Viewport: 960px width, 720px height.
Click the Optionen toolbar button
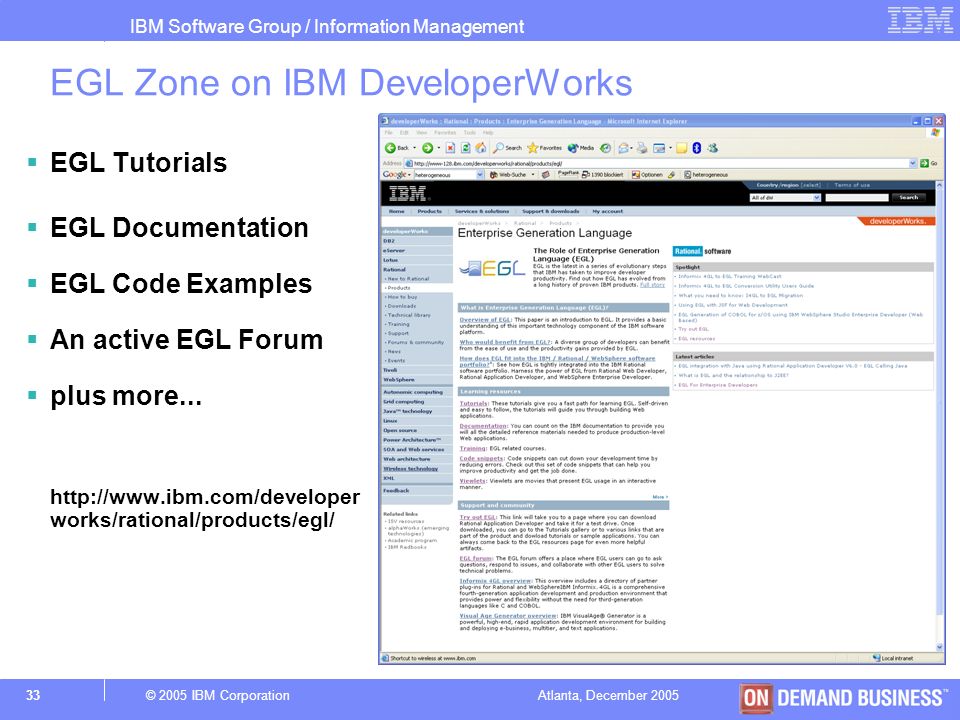tap(647, 174)
